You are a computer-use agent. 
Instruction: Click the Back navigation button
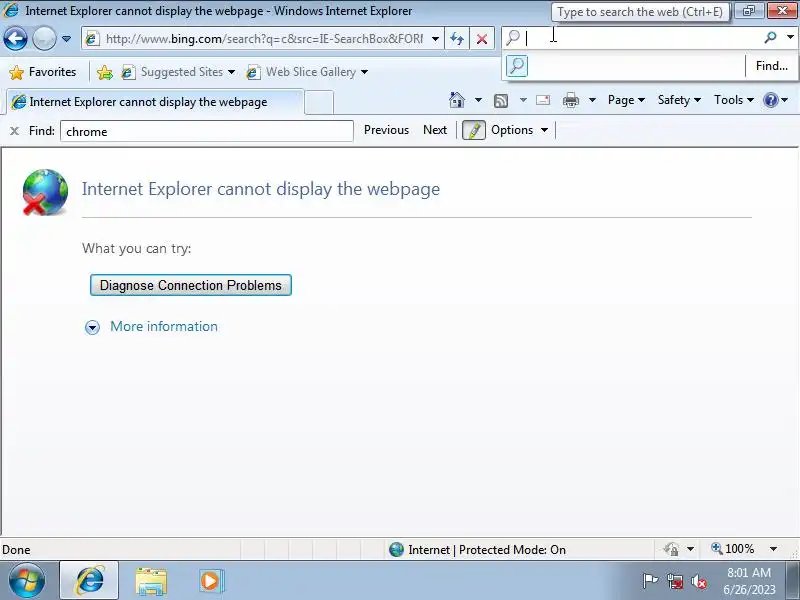(15, 38)
